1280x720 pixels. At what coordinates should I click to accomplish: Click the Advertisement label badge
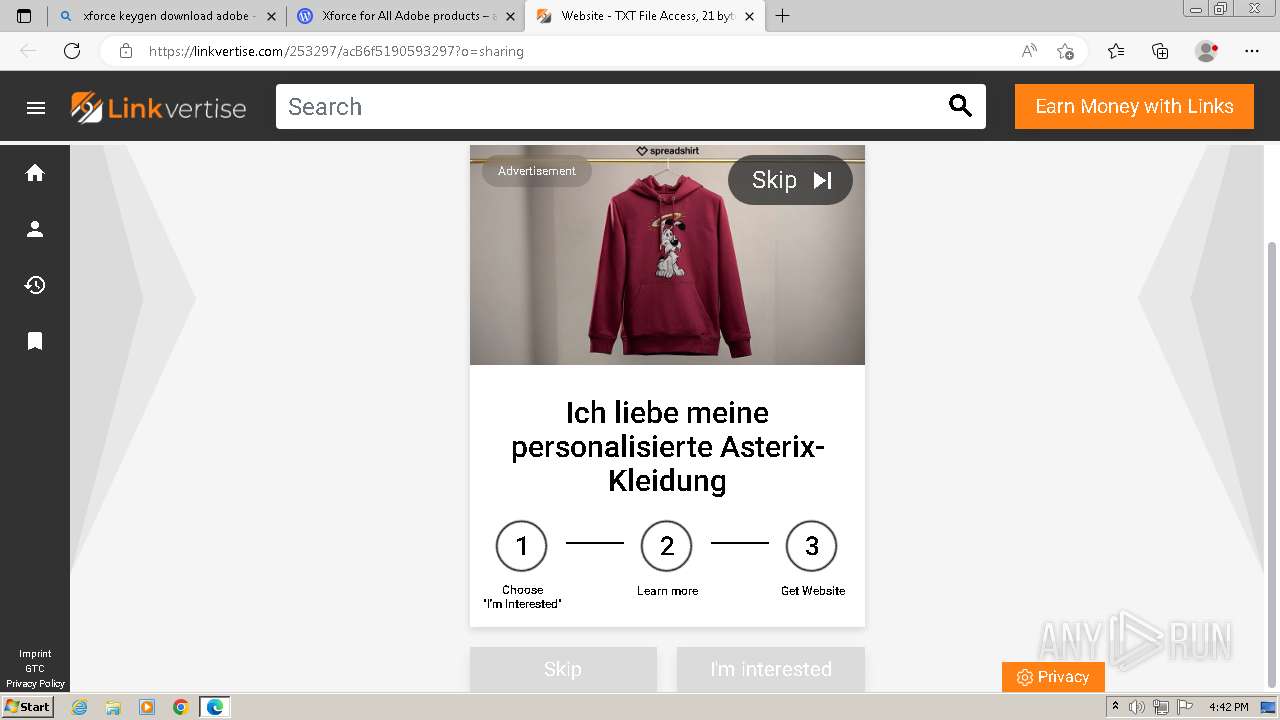tap(537, 171)
